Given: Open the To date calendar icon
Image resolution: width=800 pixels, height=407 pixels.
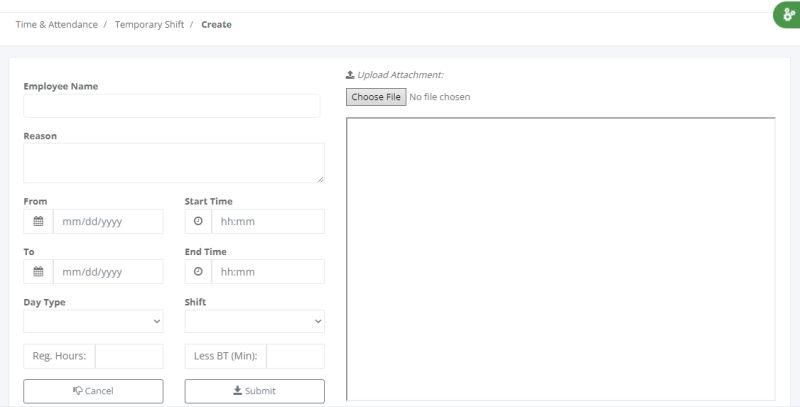Looking at the screenshot, I should point(38,272).
